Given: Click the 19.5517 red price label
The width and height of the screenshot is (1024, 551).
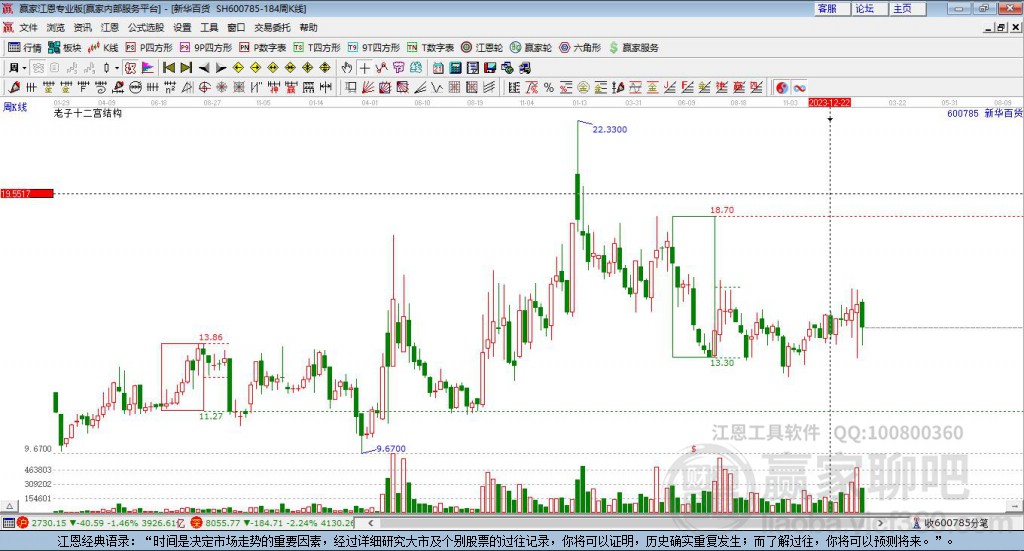Looking at the screenshot, I should (x=27, y=194).
